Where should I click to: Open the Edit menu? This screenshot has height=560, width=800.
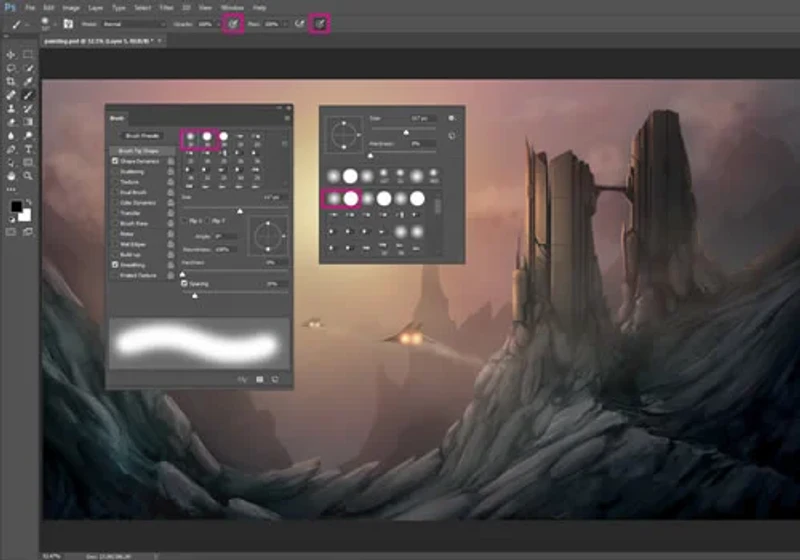pyautogui.click(x=48, y=8)
